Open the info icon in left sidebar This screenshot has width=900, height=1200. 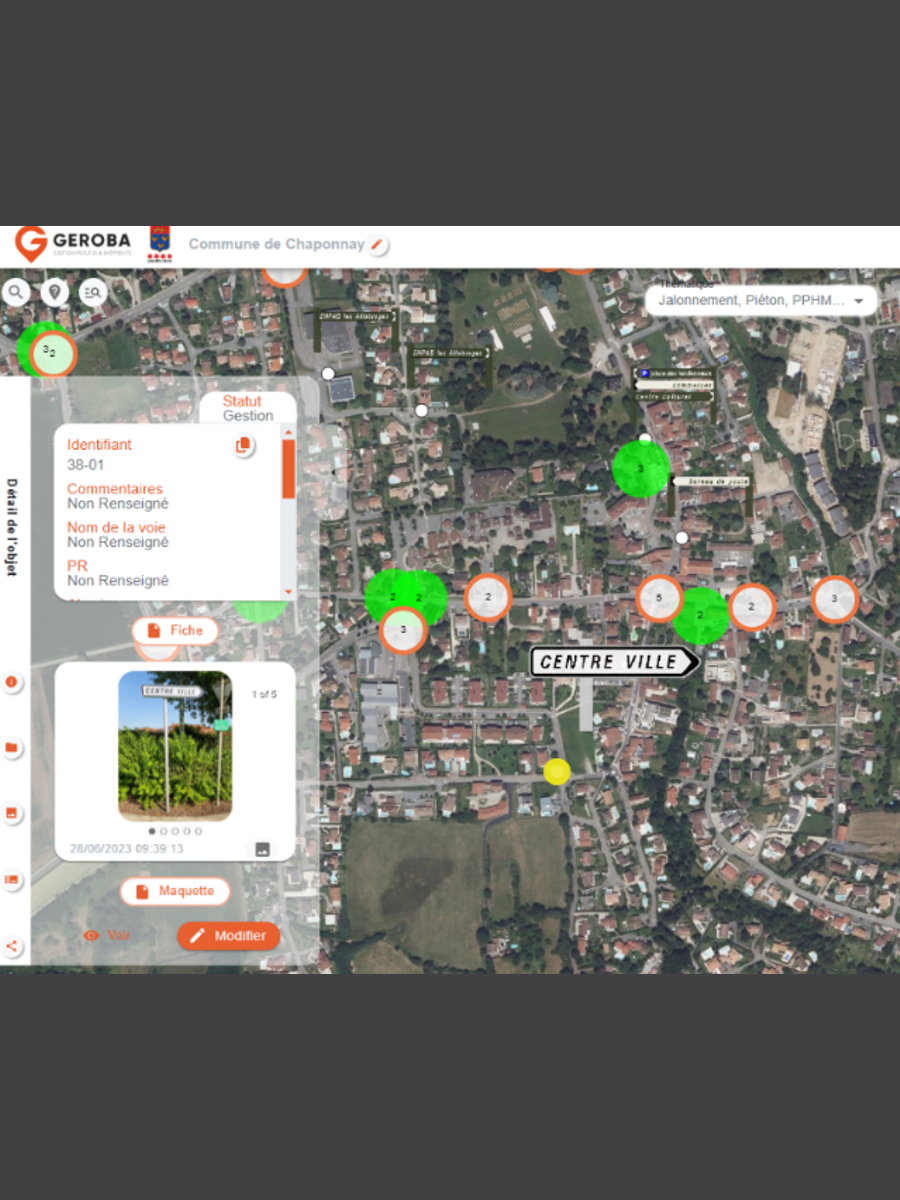pos(12,682)
